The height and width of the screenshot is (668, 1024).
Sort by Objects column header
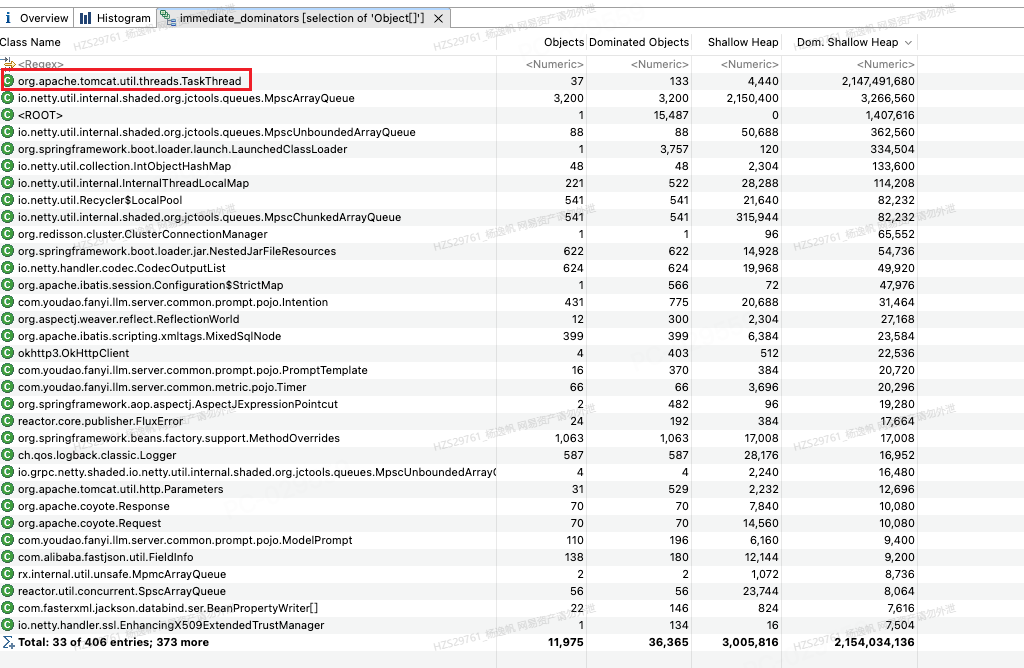click(x=564, y=42)
